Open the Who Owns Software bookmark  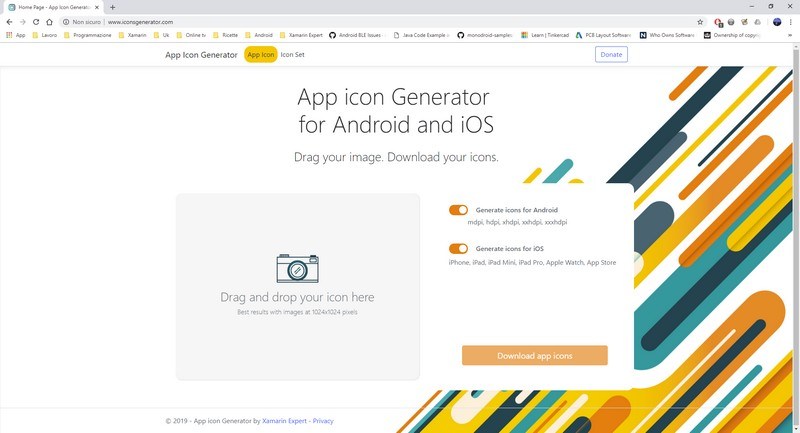667,35
